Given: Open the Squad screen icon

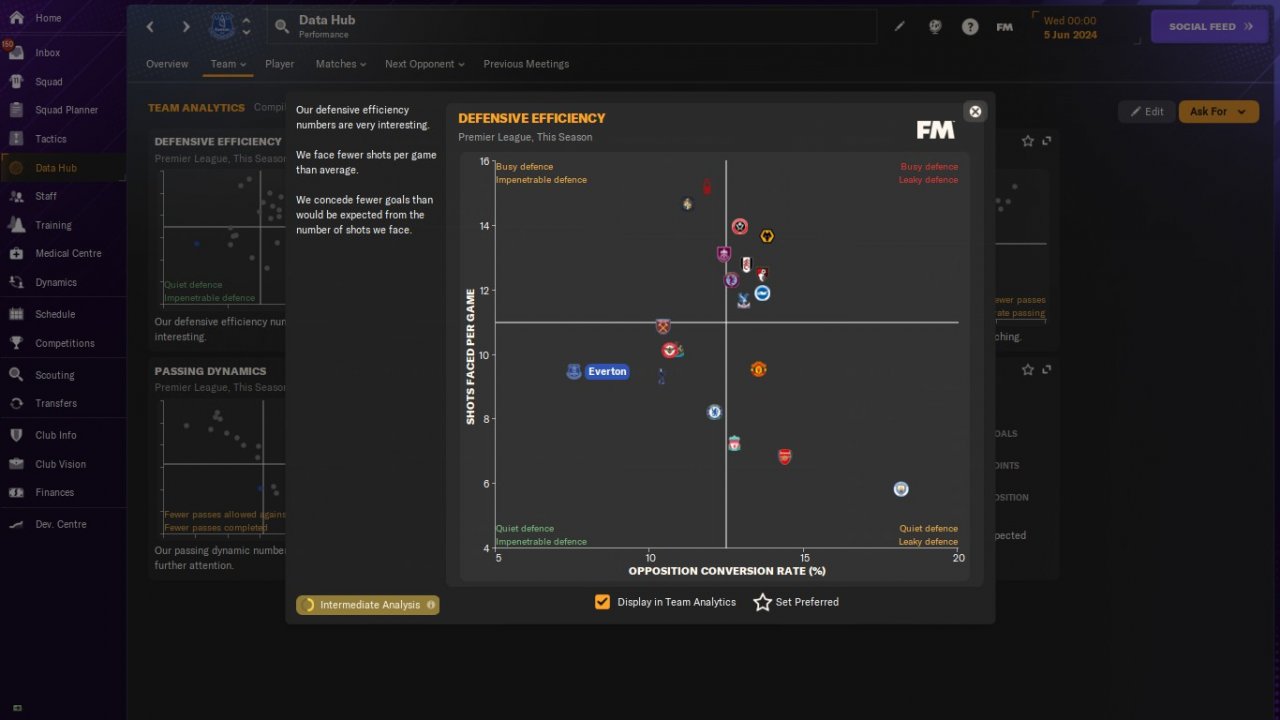Looking at the screenshot, I should click(16, 82).
